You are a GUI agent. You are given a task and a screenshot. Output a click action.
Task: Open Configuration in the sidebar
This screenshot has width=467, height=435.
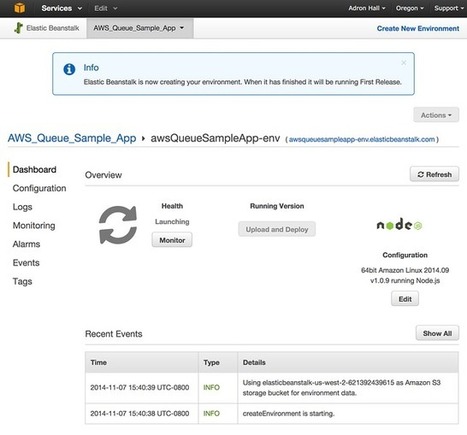coord(39,188)
